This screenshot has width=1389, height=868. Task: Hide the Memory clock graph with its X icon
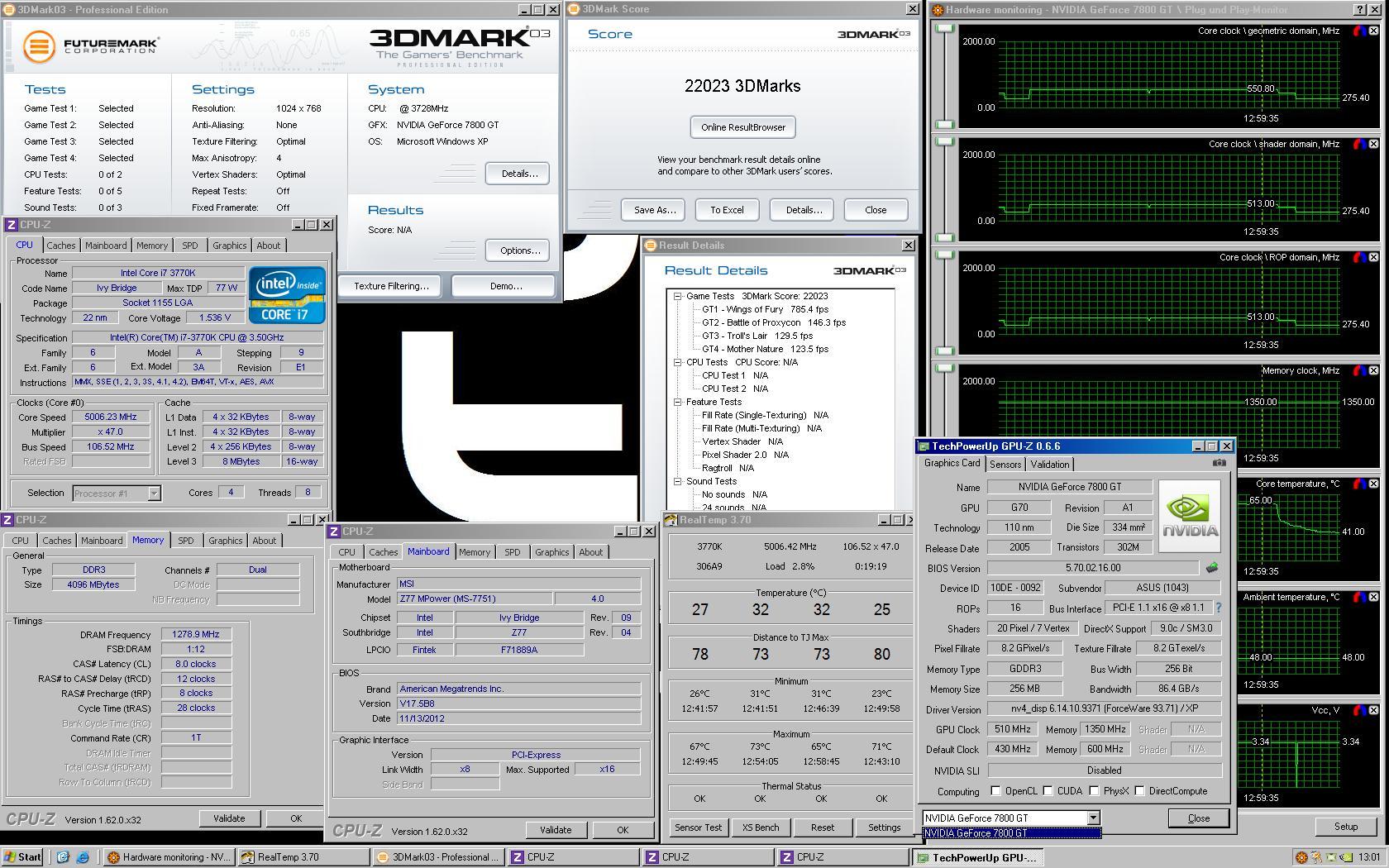click(x=1373, y=370)
